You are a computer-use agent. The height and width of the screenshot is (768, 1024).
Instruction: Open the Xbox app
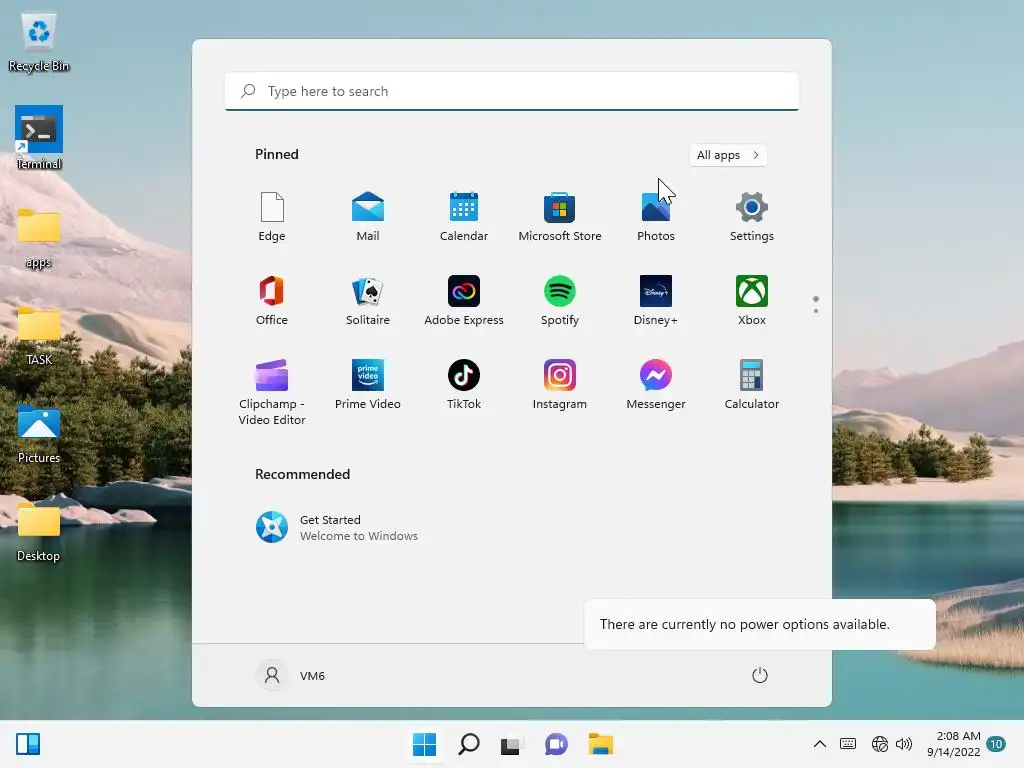pyautogui.click(x=752, y=301)
